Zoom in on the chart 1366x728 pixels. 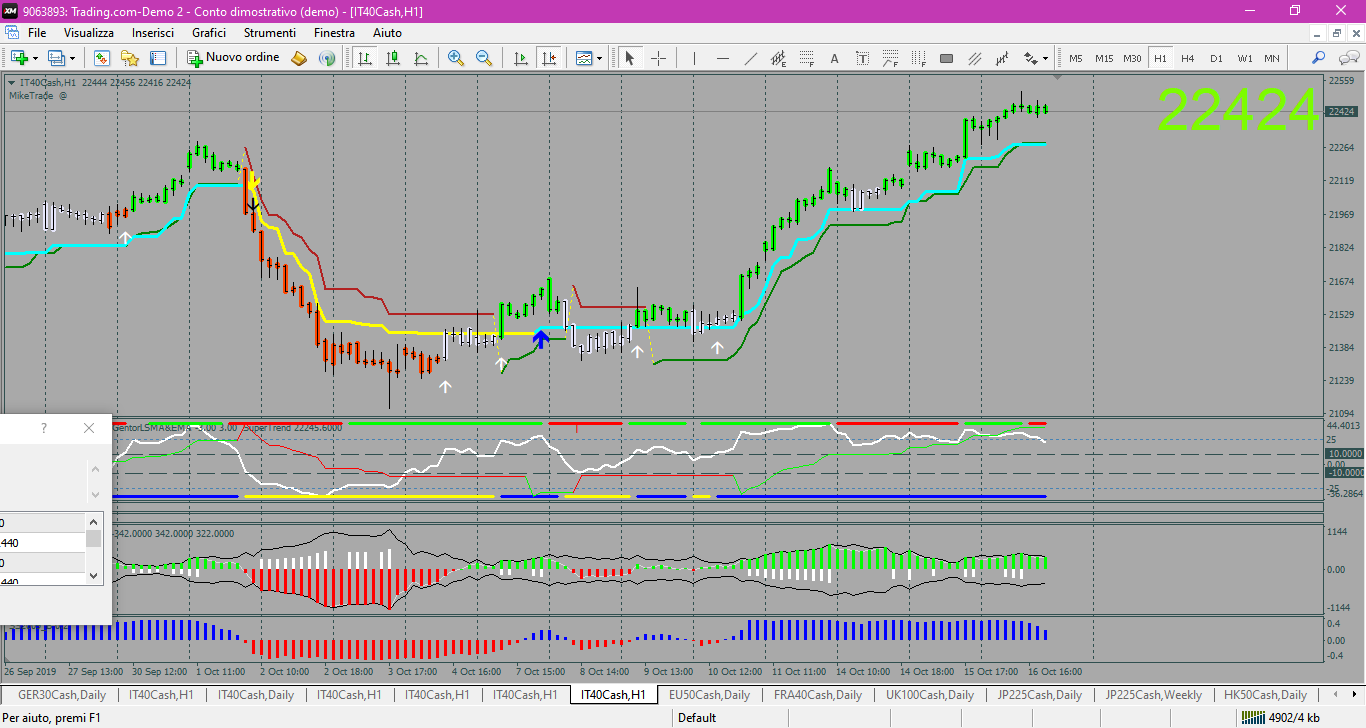pos(456,58)
